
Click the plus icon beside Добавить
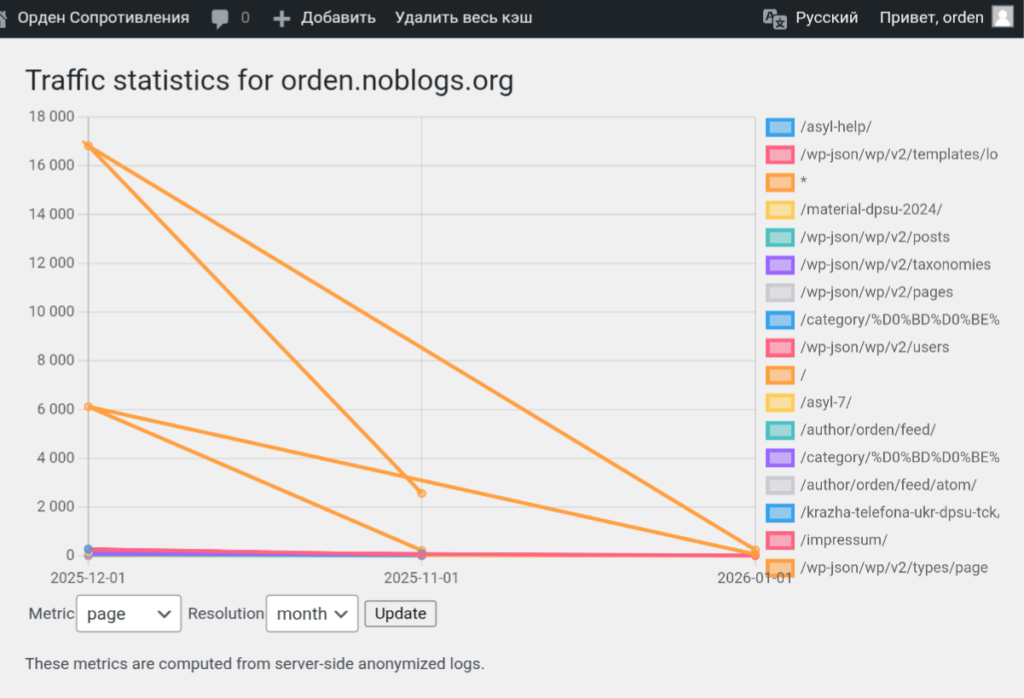(282, 18)
